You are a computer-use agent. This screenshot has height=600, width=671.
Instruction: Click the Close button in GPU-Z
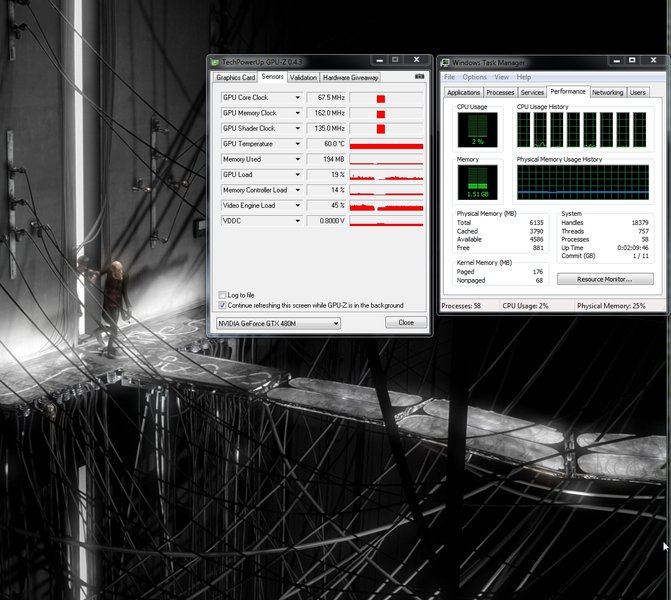click(x=406, y=322)
